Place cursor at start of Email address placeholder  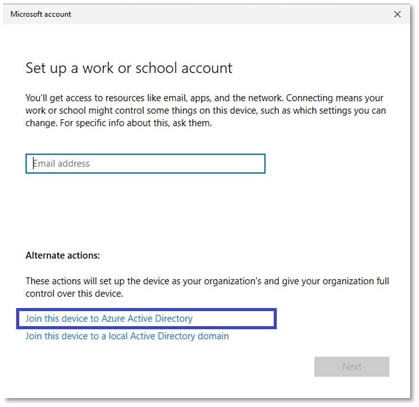coord(33,164)
